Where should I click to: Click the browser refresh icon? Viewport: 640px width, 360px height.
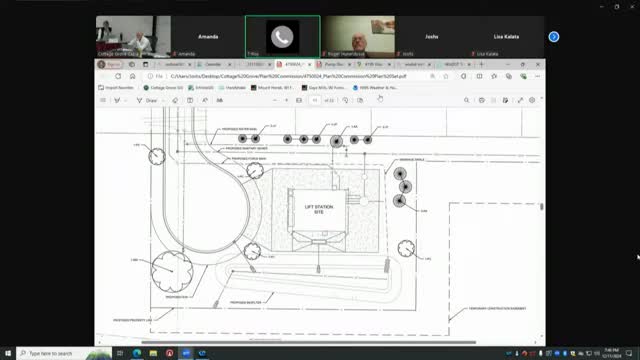(118, 76)
